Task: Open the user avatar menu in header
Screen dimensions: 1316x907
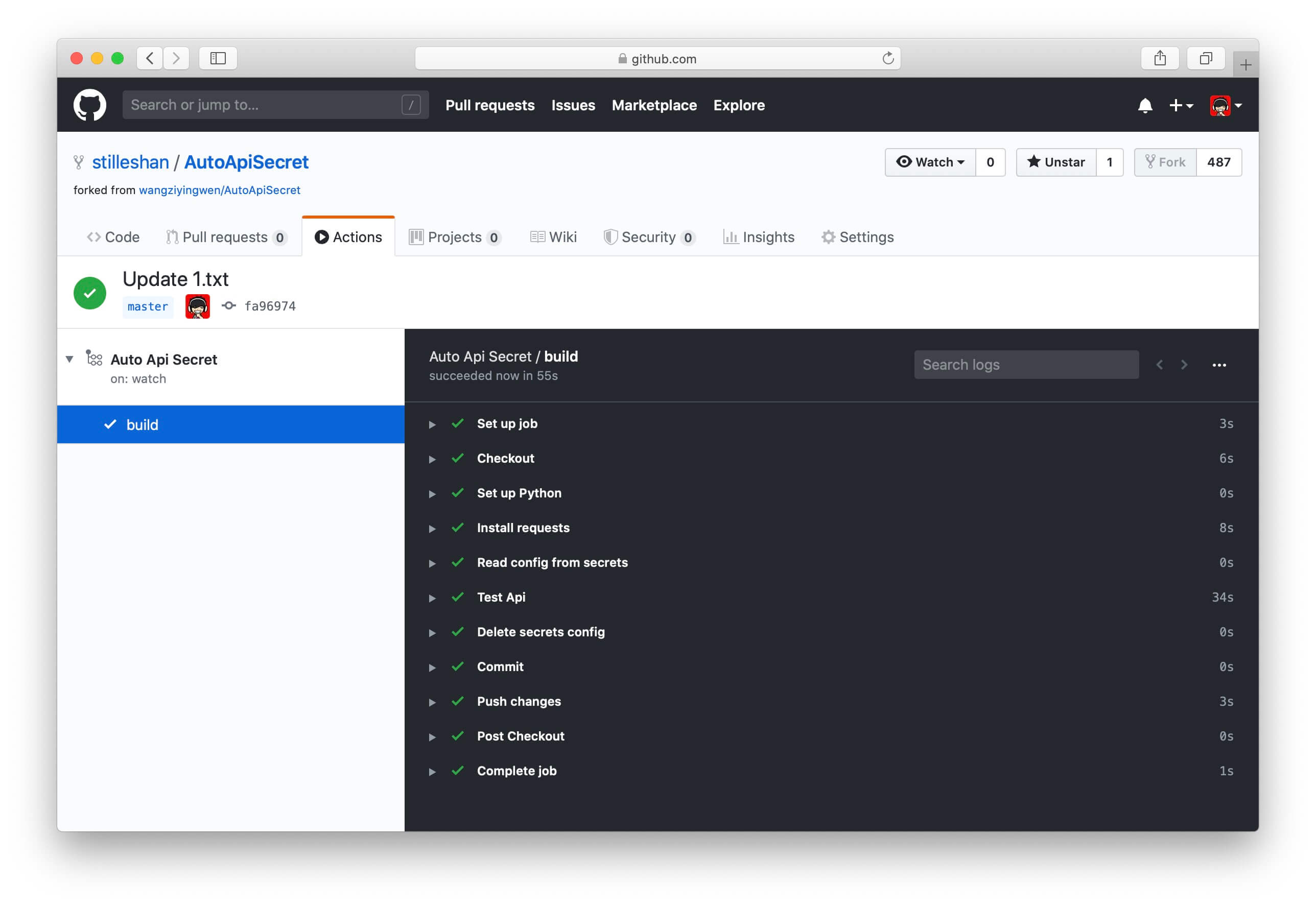Action: pos(1225,106)
